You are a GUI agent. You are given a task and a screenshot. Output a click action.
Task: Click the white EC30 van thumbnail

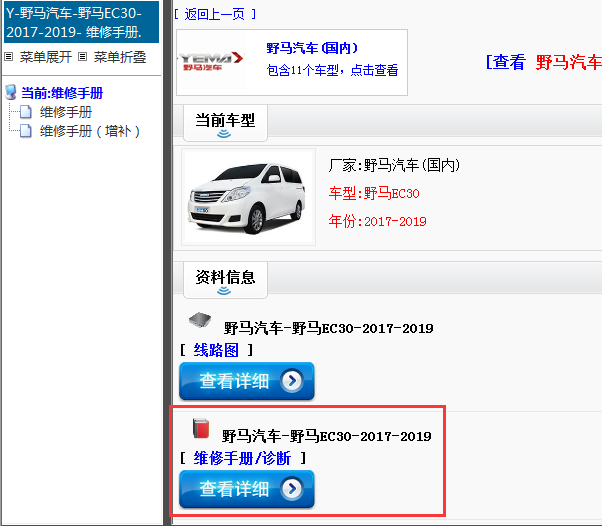248,197
